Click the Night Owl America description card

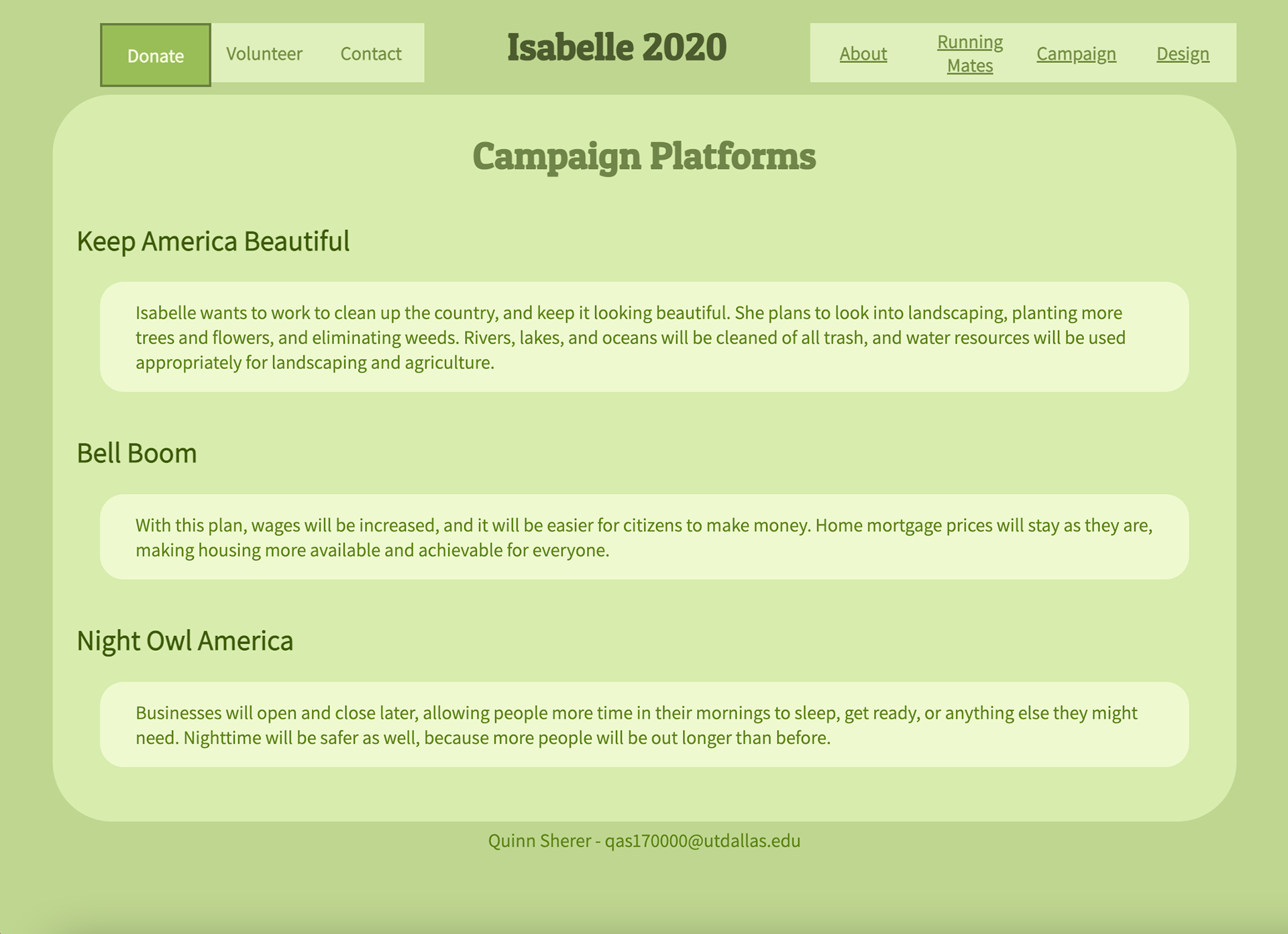644,725
